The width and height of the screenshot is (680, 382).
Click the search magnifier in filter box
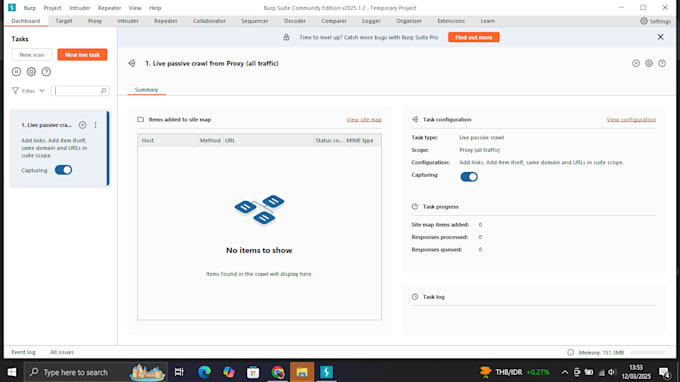(103, 91)
